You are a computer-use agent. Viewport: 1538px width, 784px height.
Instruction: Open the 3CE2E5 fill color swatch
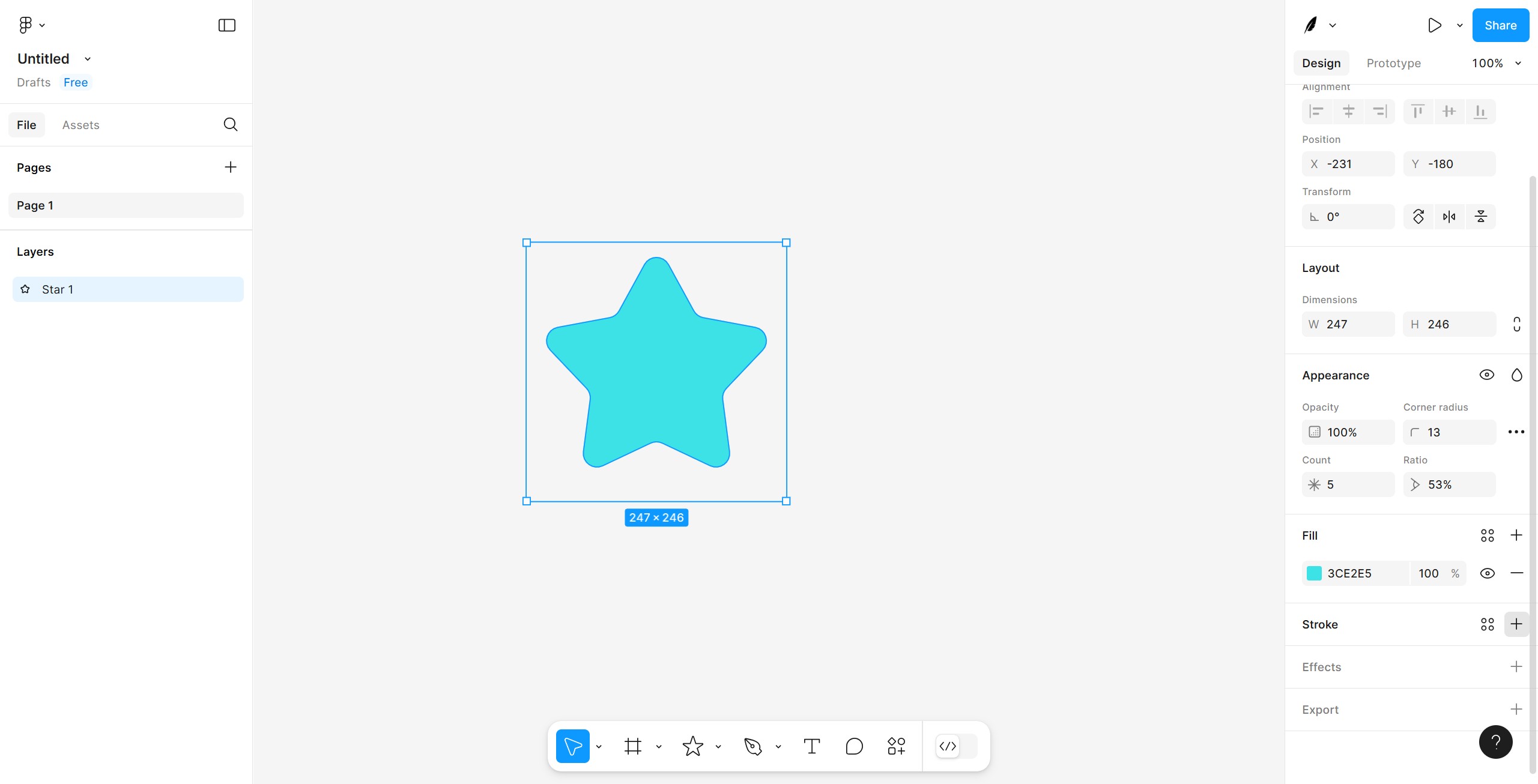[1314, 573]
